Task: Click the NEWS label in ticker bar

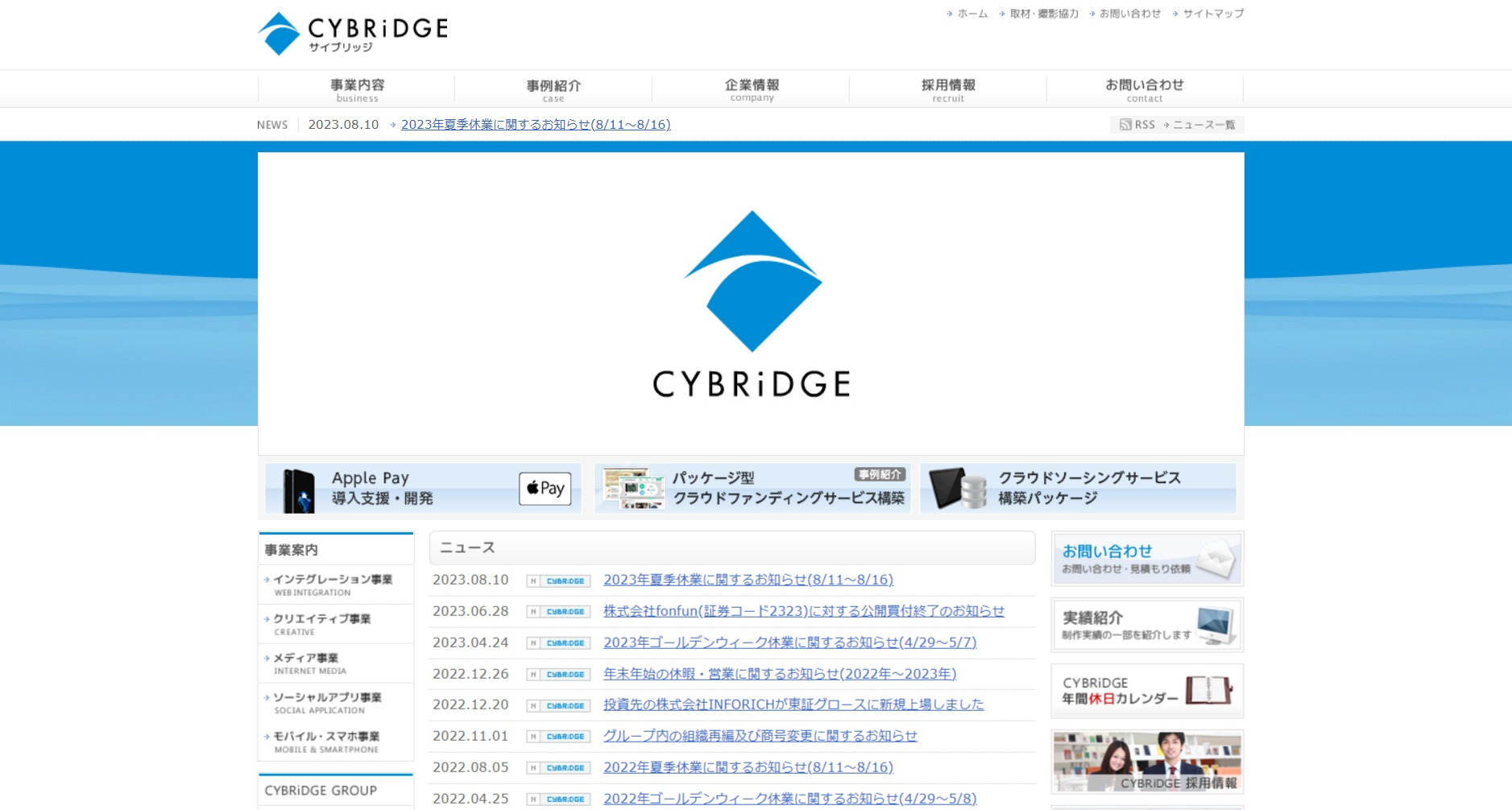Action: point(272,125)
